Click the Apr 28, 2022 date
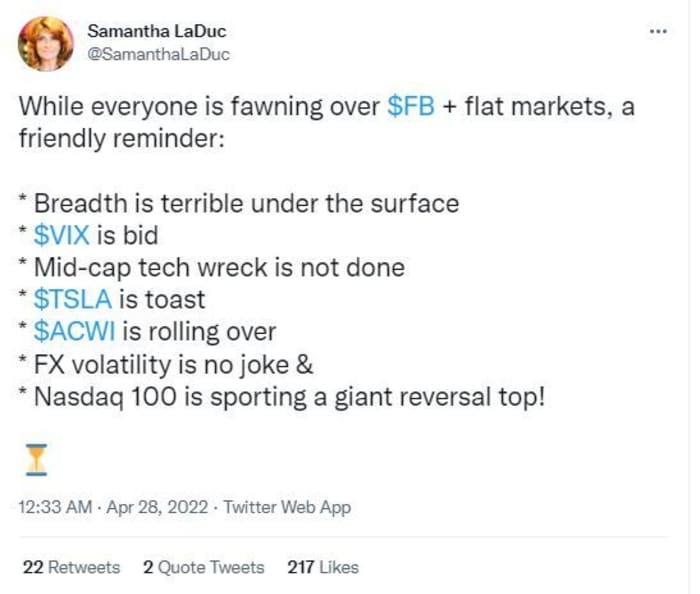The height and width of the screenshot is (594, 700). (x=157, y=507)
